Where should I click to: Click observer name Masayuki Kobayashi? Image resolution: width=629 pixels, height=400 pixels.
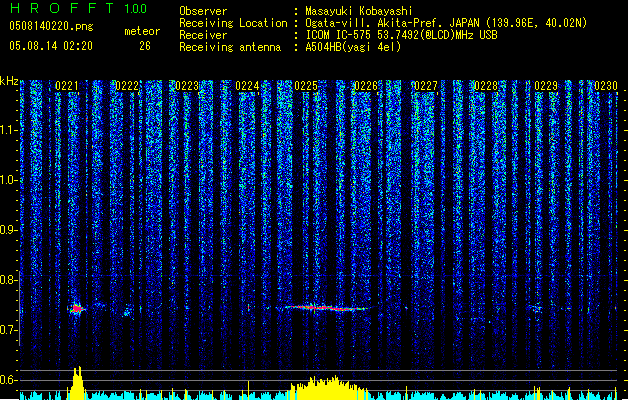pos(359,11)
